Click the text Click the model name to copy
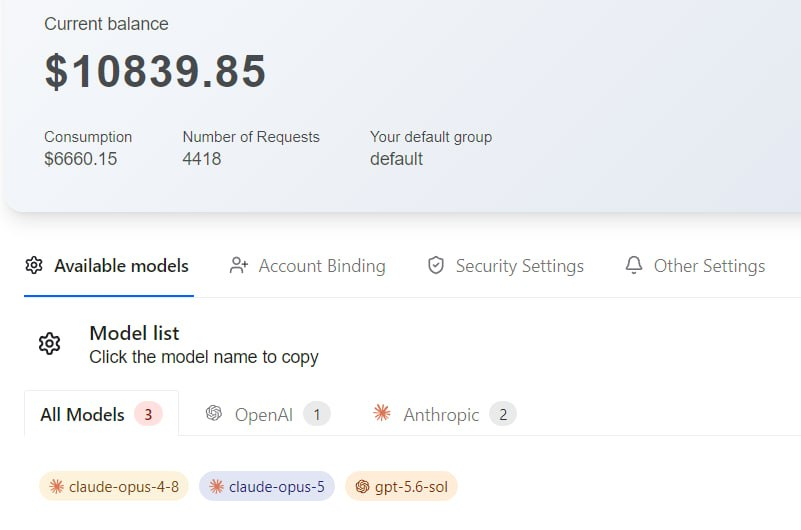Image resolution: width=801 pixels, height=530 pixels. 204,357
